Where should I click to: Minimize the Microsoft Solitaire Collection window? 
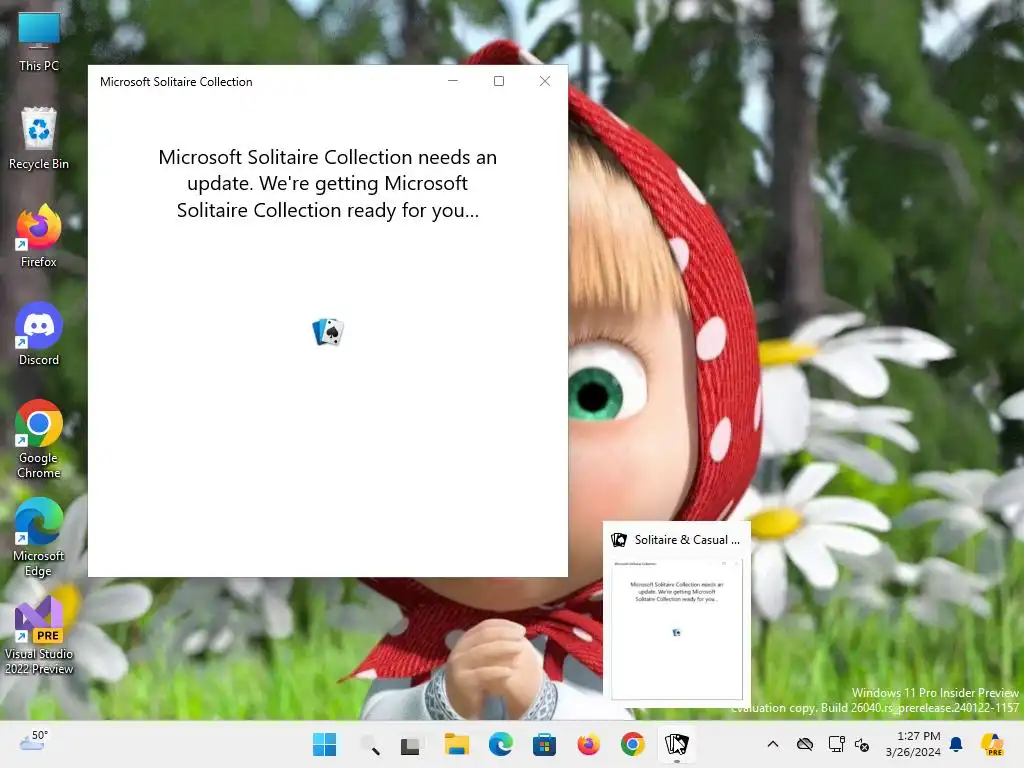click(x=453, y=81)
